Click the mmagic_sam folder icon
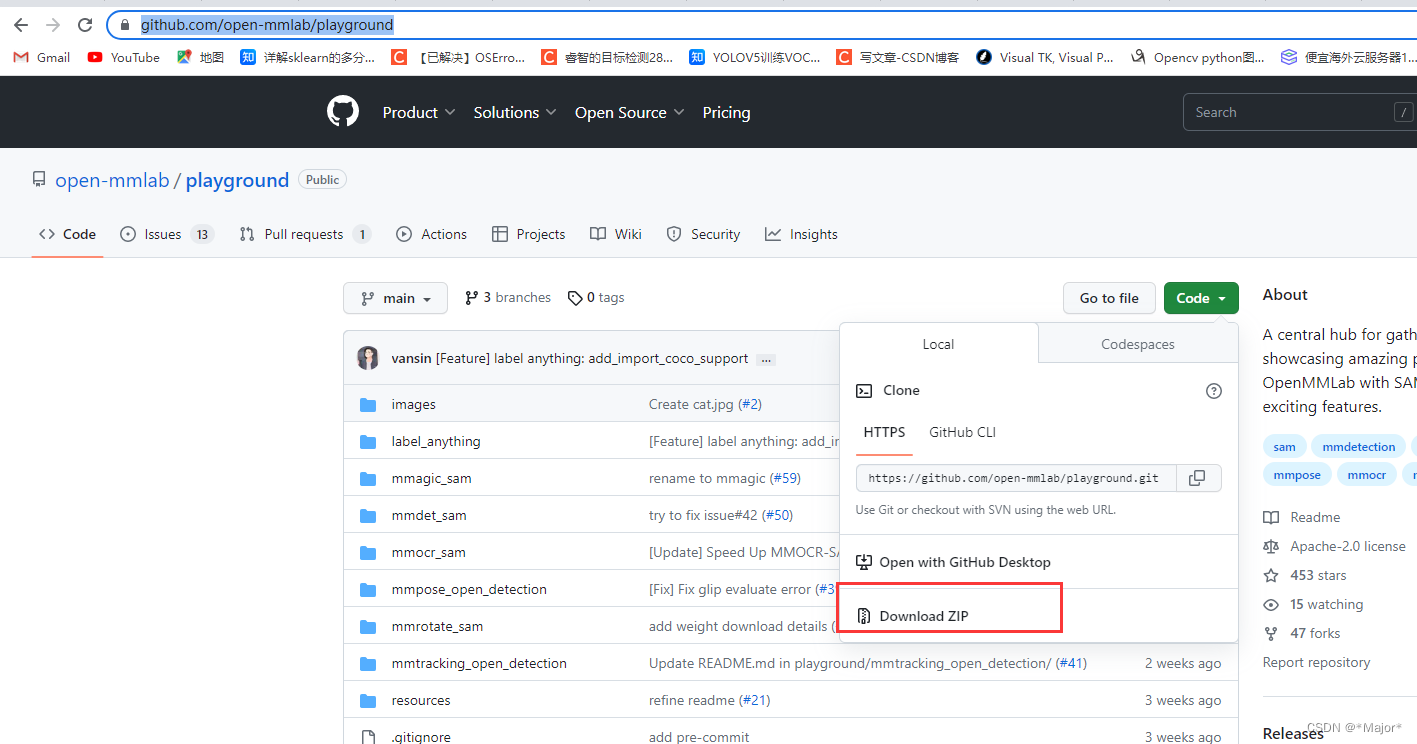Viewport: 1417px width, 744px height. 368,479
